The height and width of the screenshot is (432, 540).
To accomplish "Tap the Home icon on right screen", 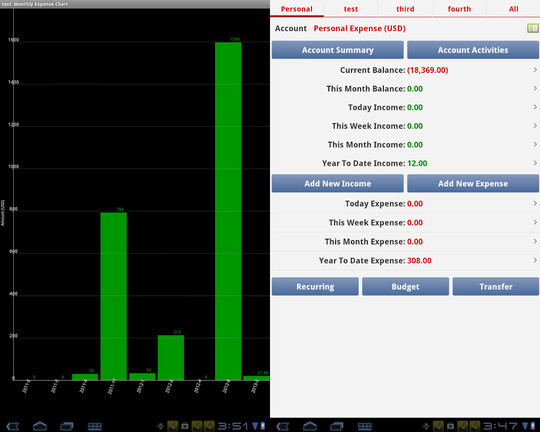I will pyautogui.click(x=310, y=426).
